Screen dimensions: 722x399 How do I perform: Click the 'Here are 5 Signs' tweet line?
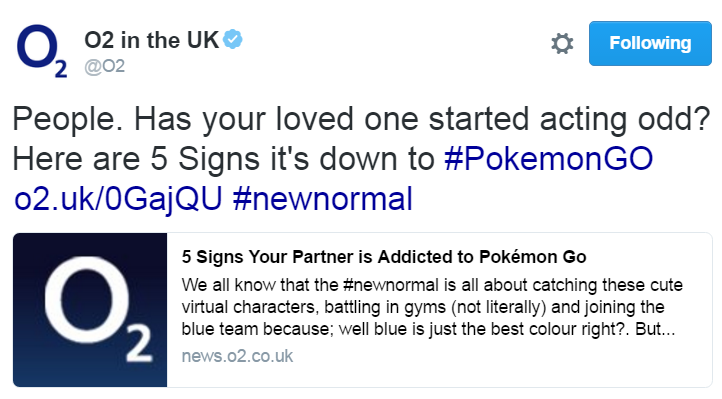pos(223,159)
